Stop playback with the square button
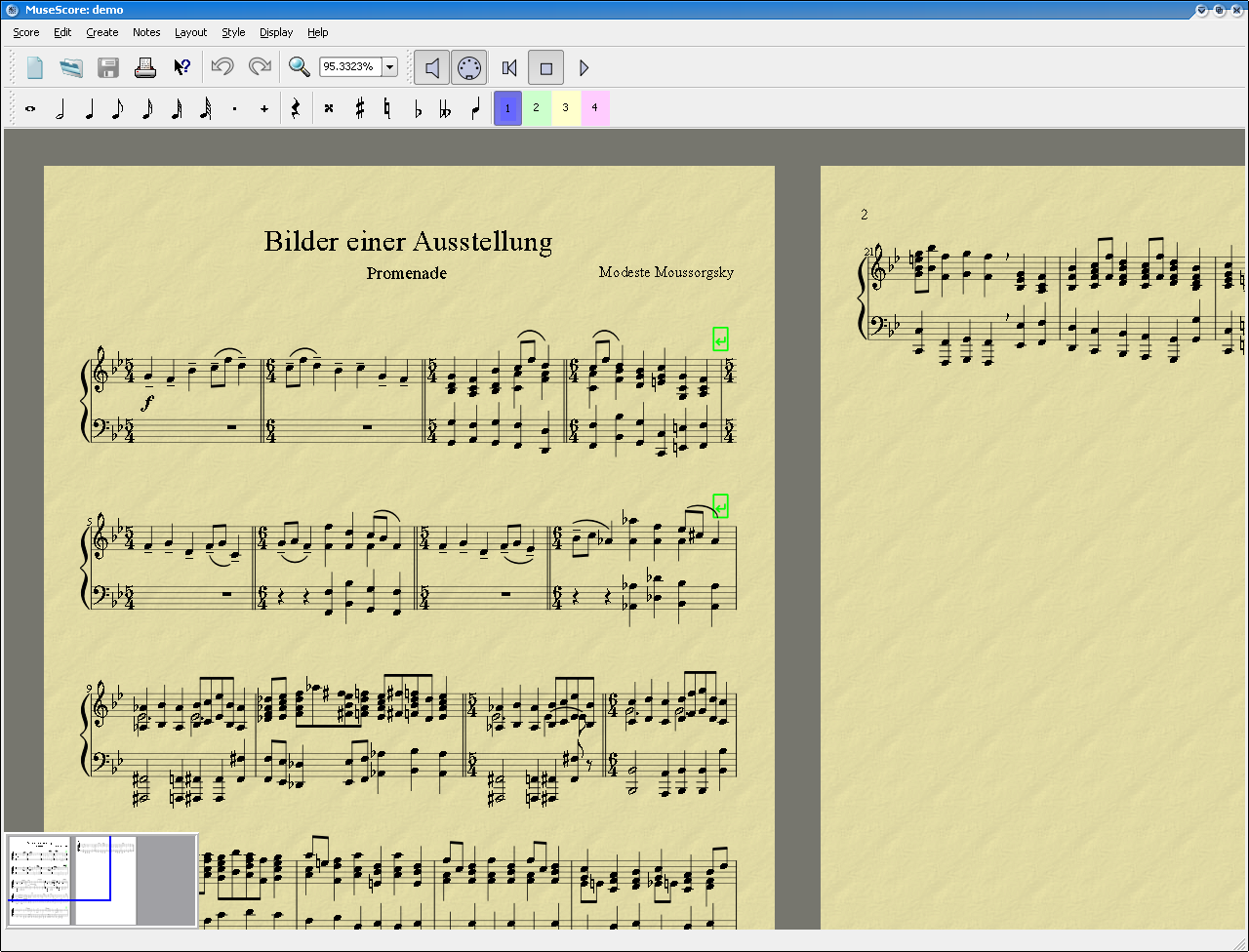The width and height of the screenshot is (1249, 952). point(546,67)
